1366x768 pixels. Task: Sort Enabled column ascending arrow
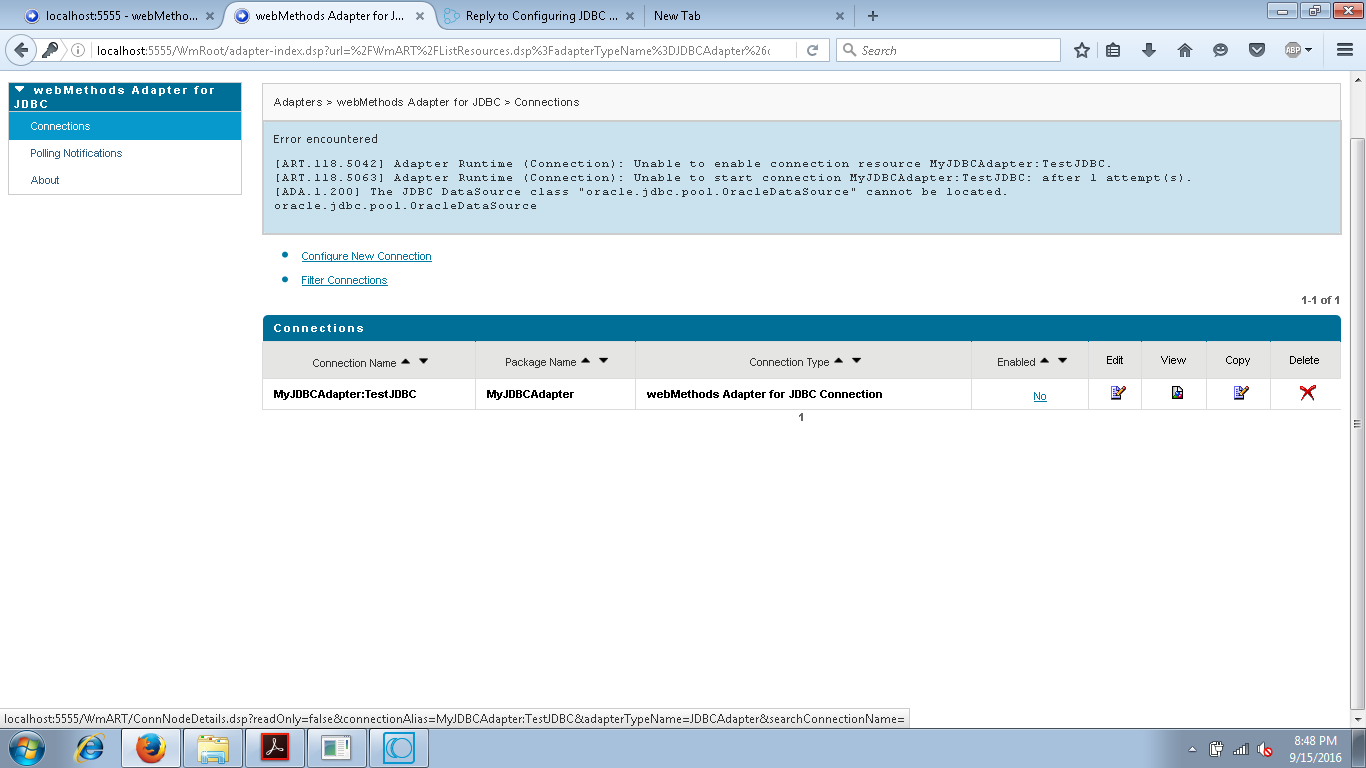1044,361
